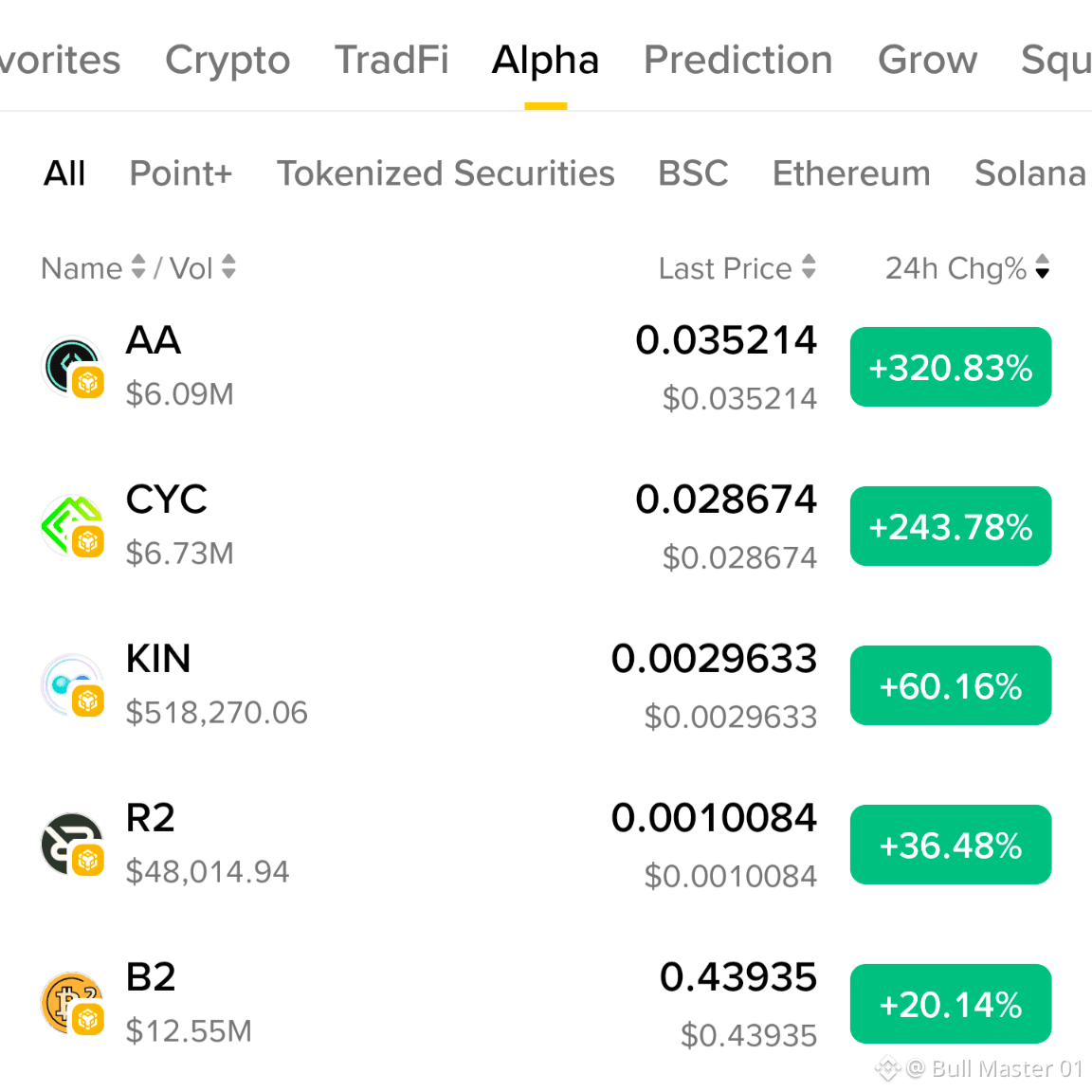Filter by Point+ category
Viewport: 1092px width, 1092px height.
[x=181, y=173]
